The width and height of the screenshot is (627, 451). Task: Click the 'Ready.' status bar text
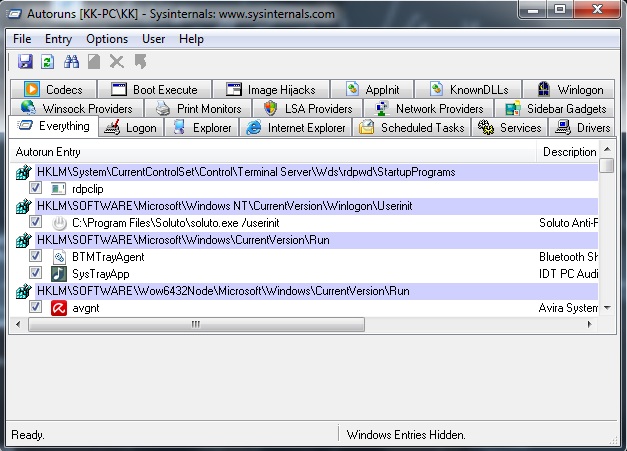[28, 435]
